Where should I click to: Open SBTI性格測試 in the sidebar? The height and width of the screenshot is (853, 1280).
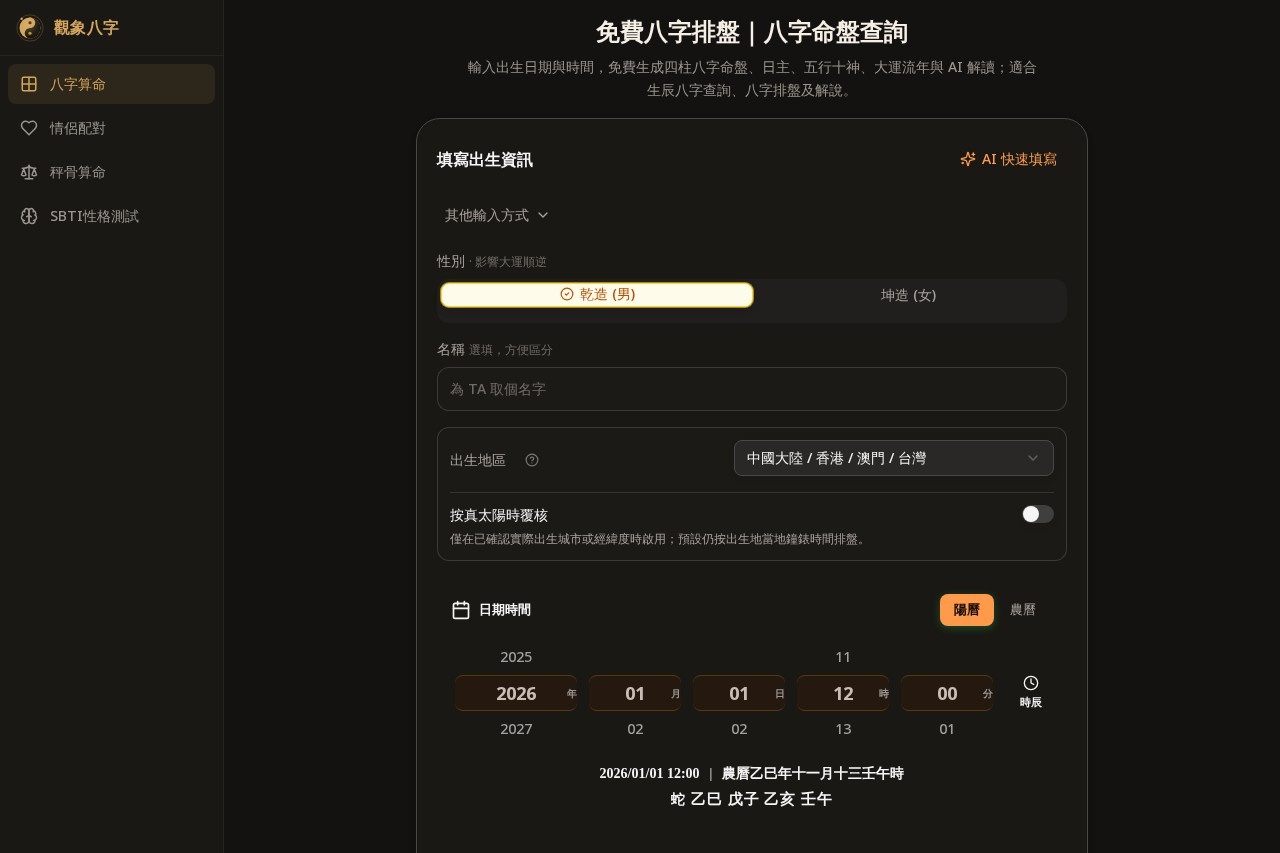(111, 216)
